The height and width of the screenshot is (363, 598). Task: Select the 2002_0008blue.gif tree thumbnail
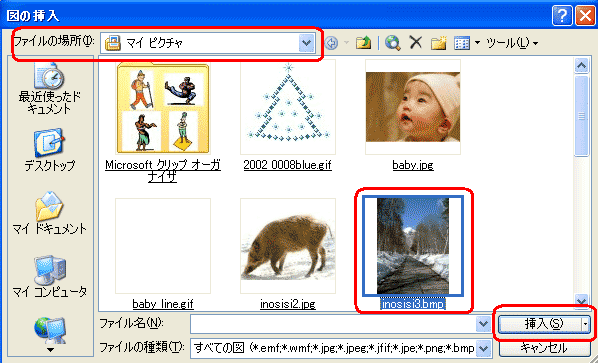click(288, 107)
